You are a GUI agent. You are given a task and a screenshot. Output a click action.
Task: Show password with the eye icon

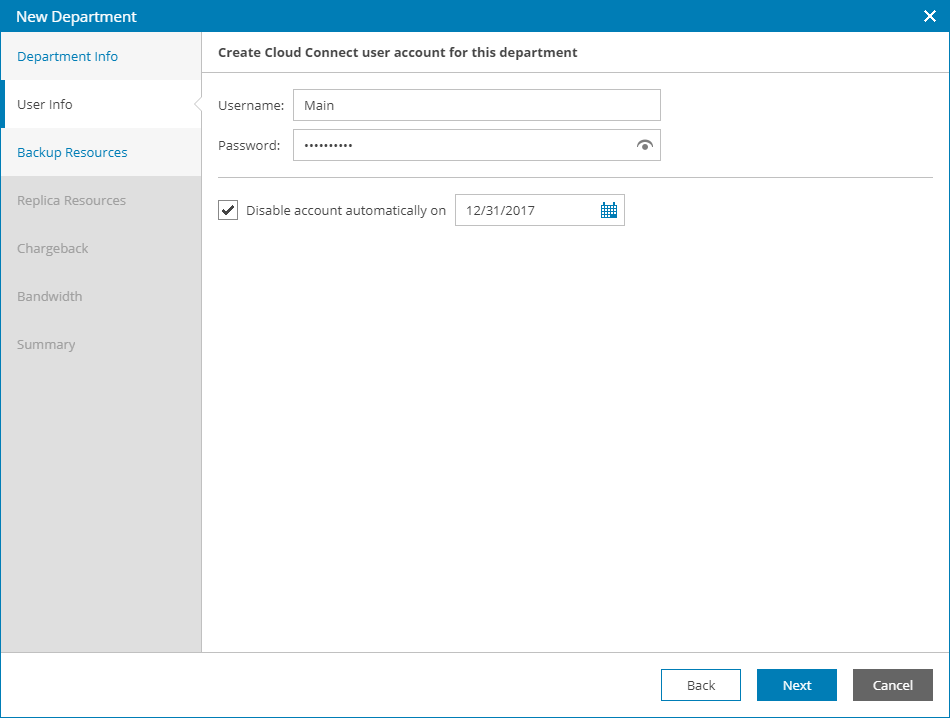(645, 146)
